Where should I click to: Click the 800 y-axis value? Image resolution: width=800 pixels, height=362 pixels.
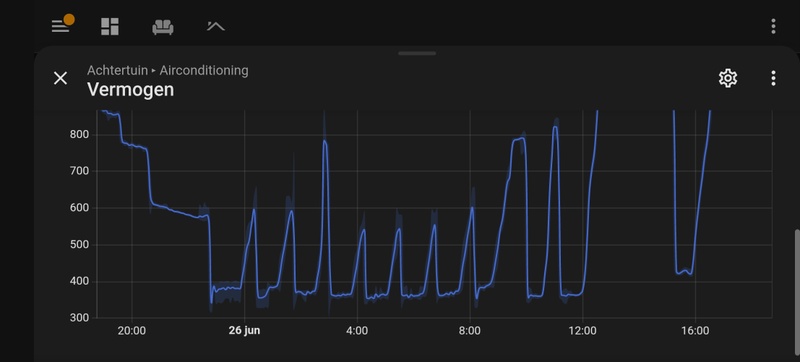(x=80, y=135)
